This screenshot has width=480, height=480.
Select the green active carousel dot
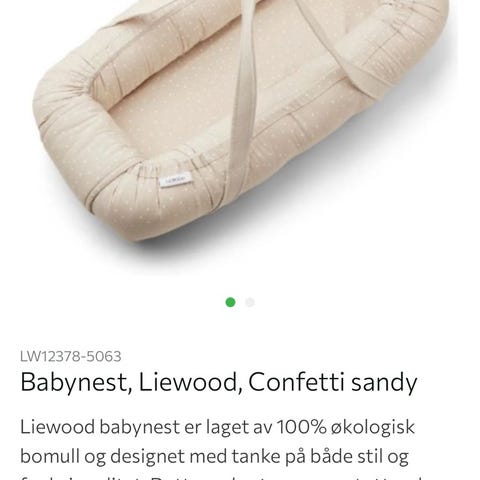point(230,302)
